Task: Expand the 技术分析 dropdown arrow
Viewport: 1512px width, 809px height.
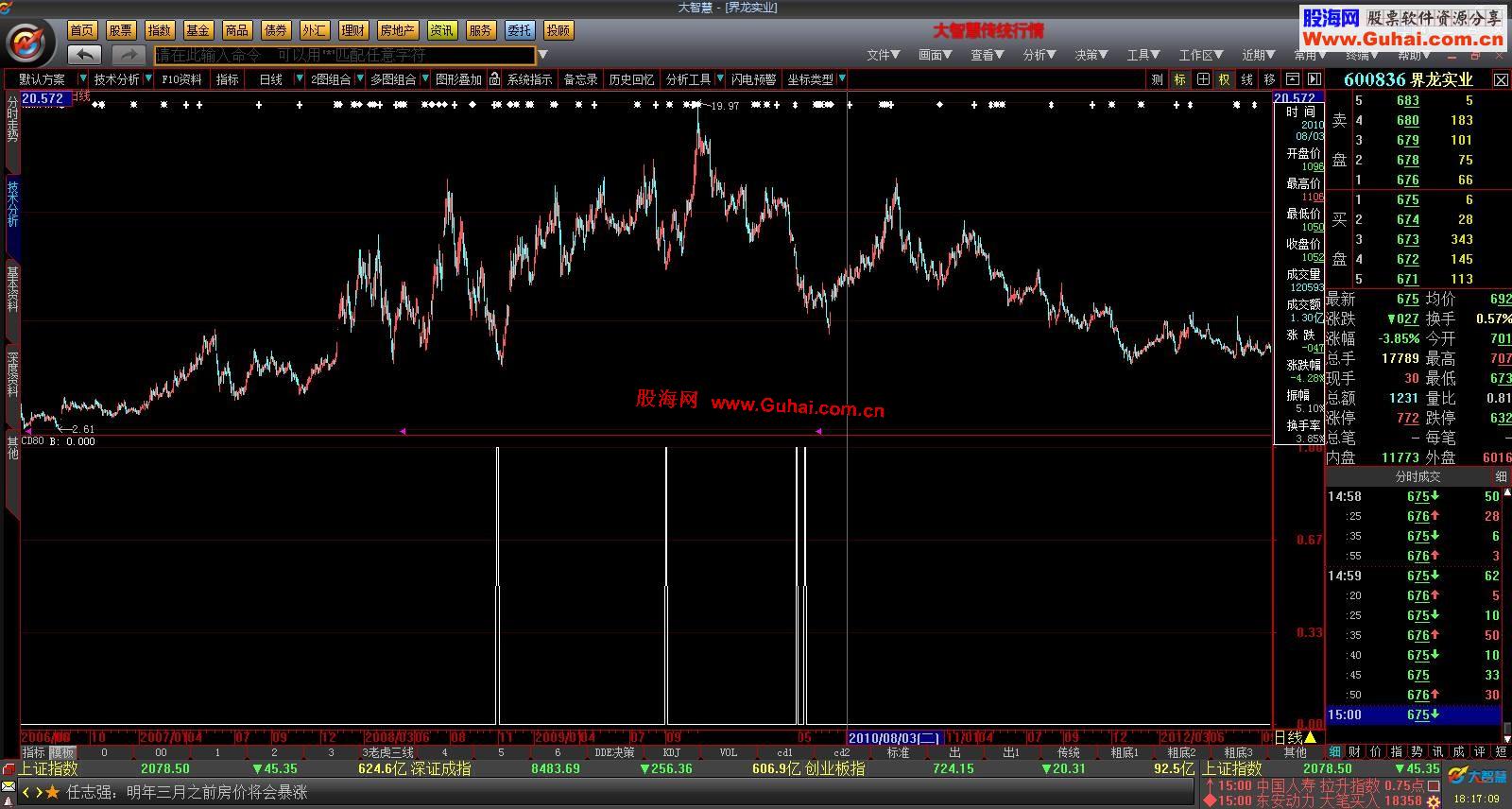Action: [x=148, y=79]
